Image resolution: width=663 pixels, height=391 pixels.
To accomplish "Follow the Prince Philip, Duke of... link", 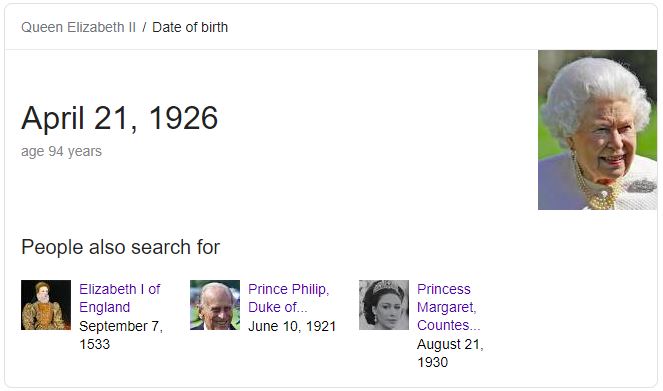I will point(288,298).
